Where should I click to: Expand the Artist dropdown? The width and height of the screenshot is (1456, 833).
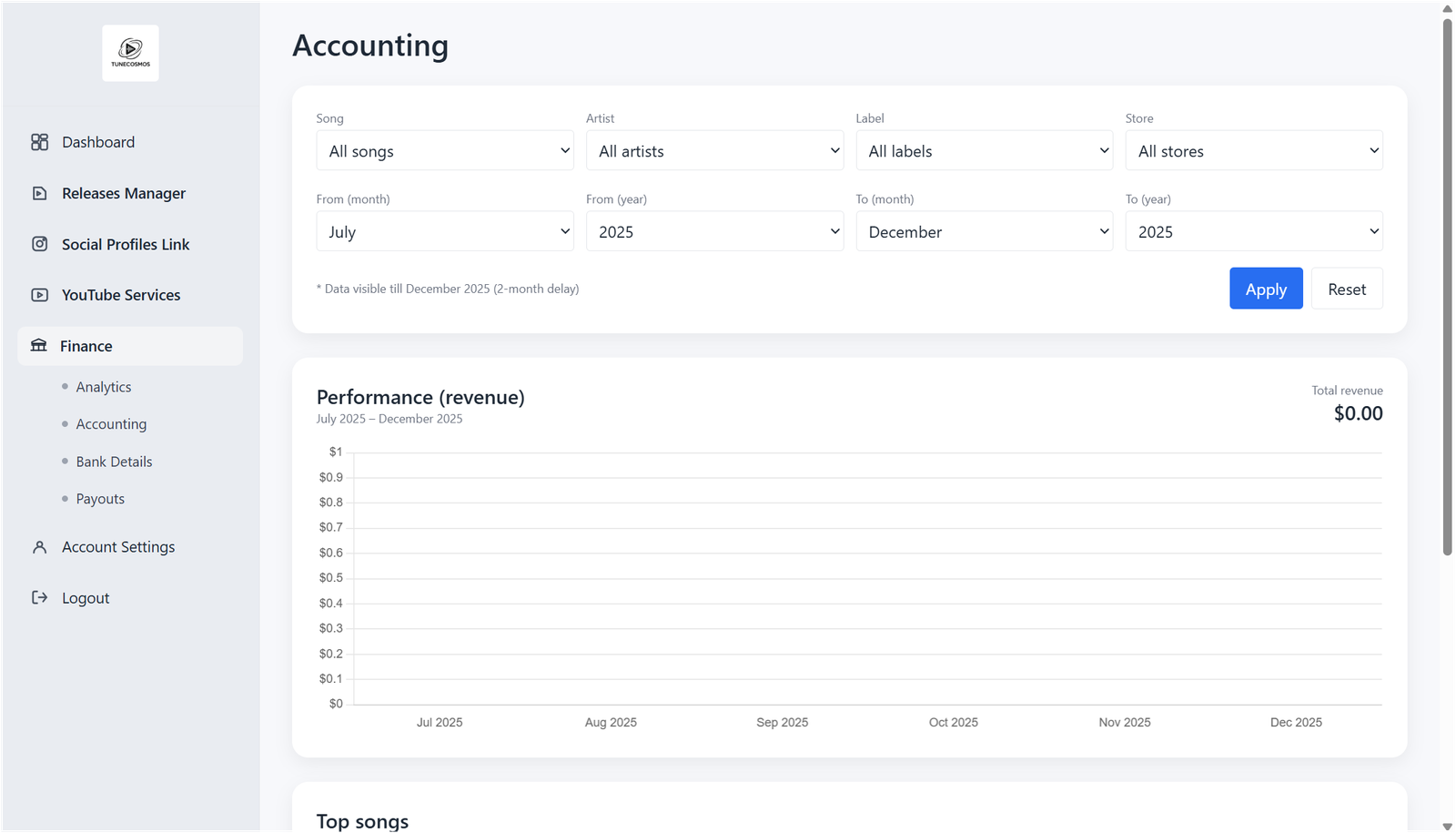pos(714,151)
